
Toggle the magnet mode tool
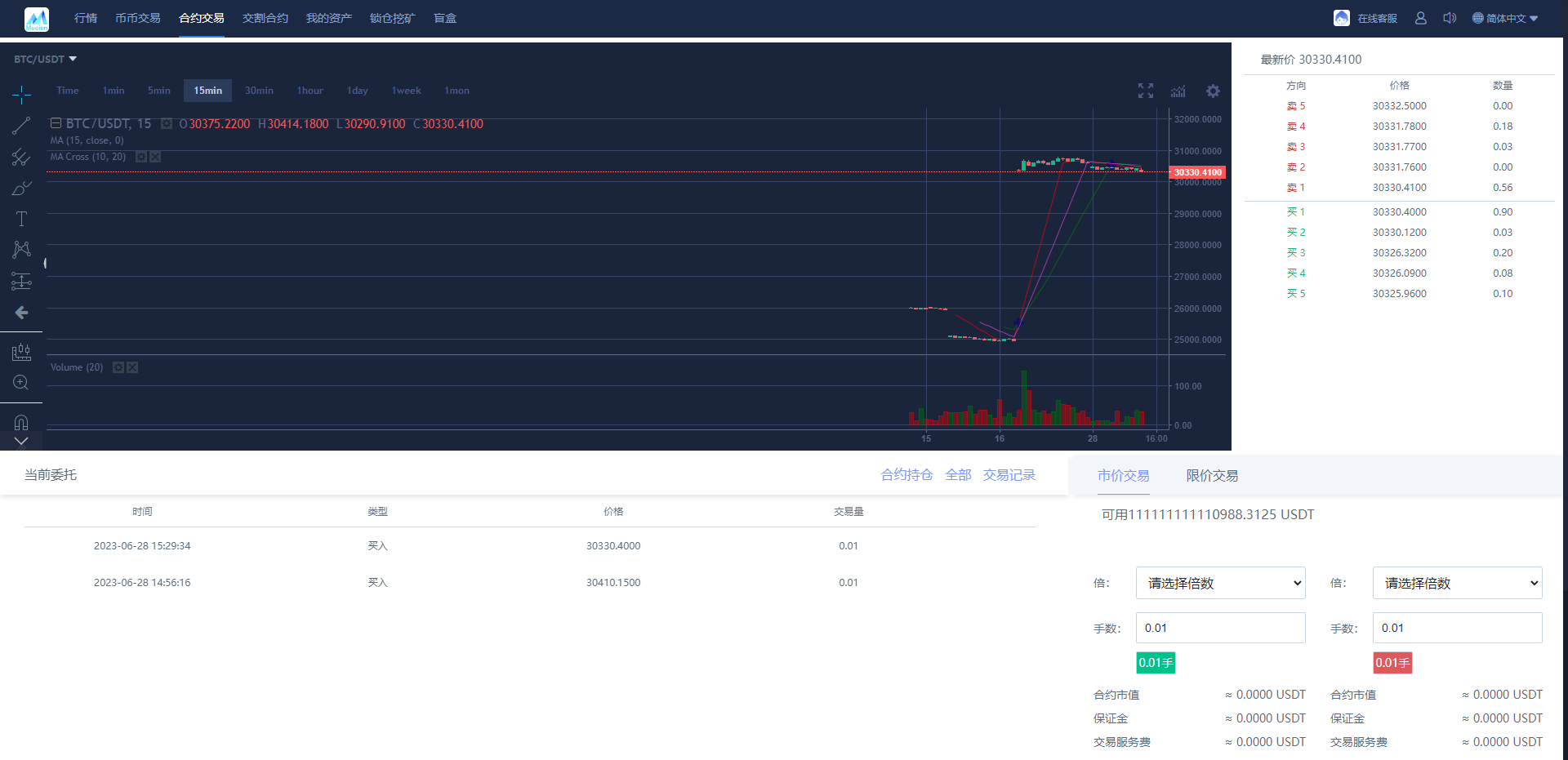pos(21,422)
